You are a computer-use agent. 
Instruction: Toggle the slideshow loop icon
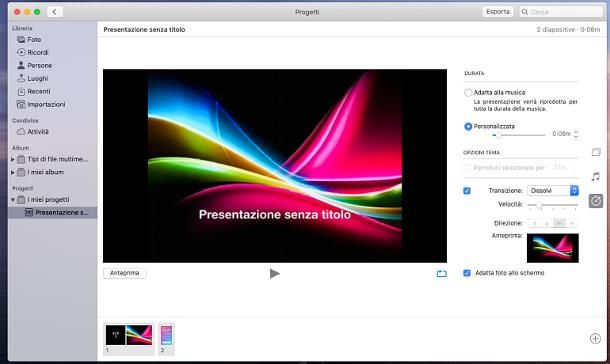click(x=442, y=274)
